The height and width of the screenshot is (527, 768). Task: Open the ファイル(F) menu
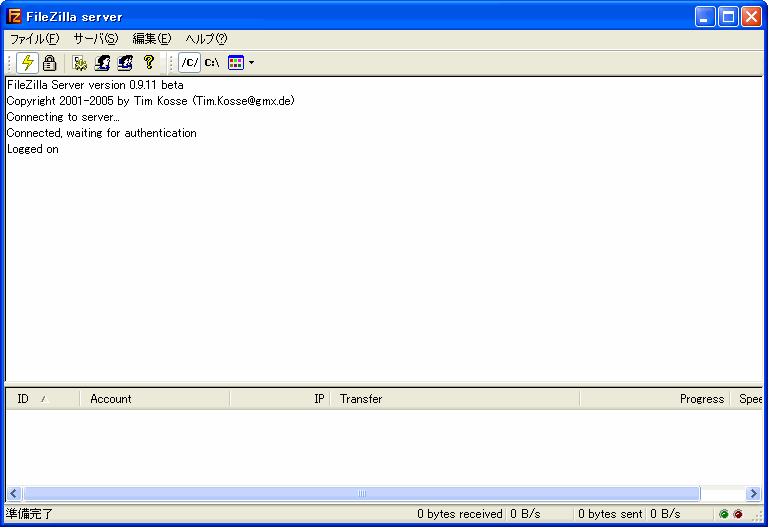[x=34, y=39]
